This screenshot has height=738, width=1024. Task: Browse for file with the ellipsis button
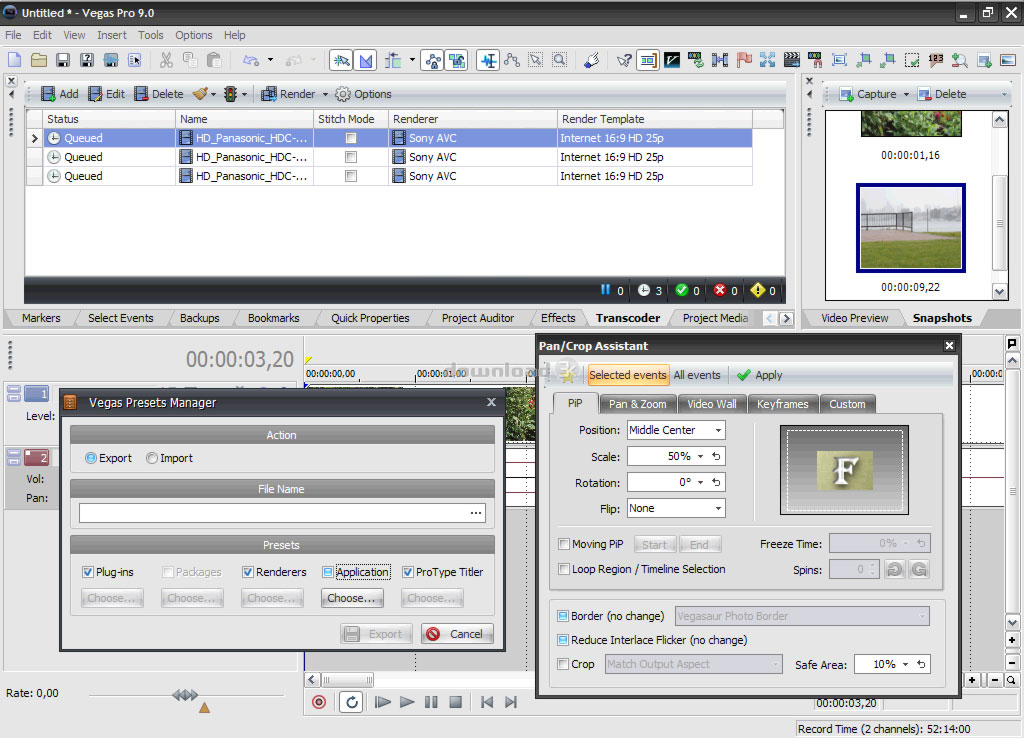476,513
